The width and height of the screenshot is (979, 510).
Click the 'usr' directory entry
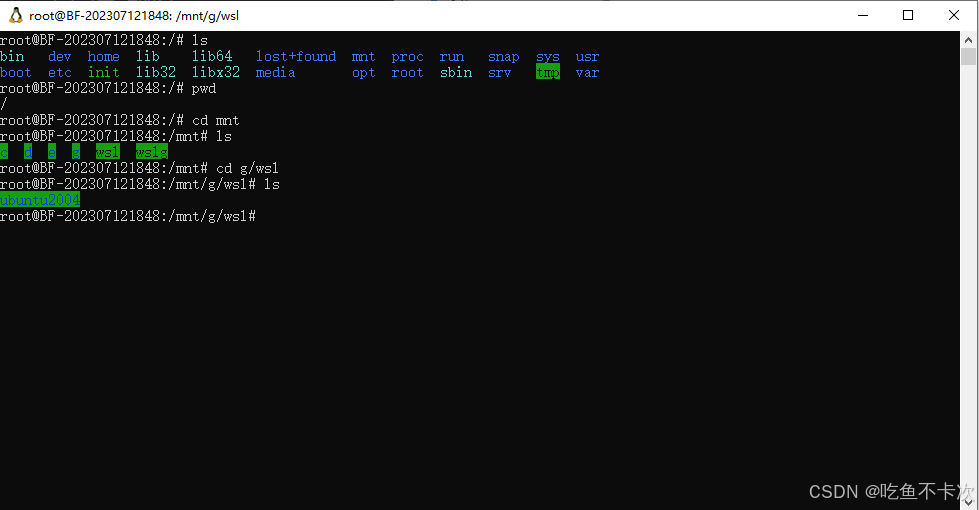(x=588, y=57)
